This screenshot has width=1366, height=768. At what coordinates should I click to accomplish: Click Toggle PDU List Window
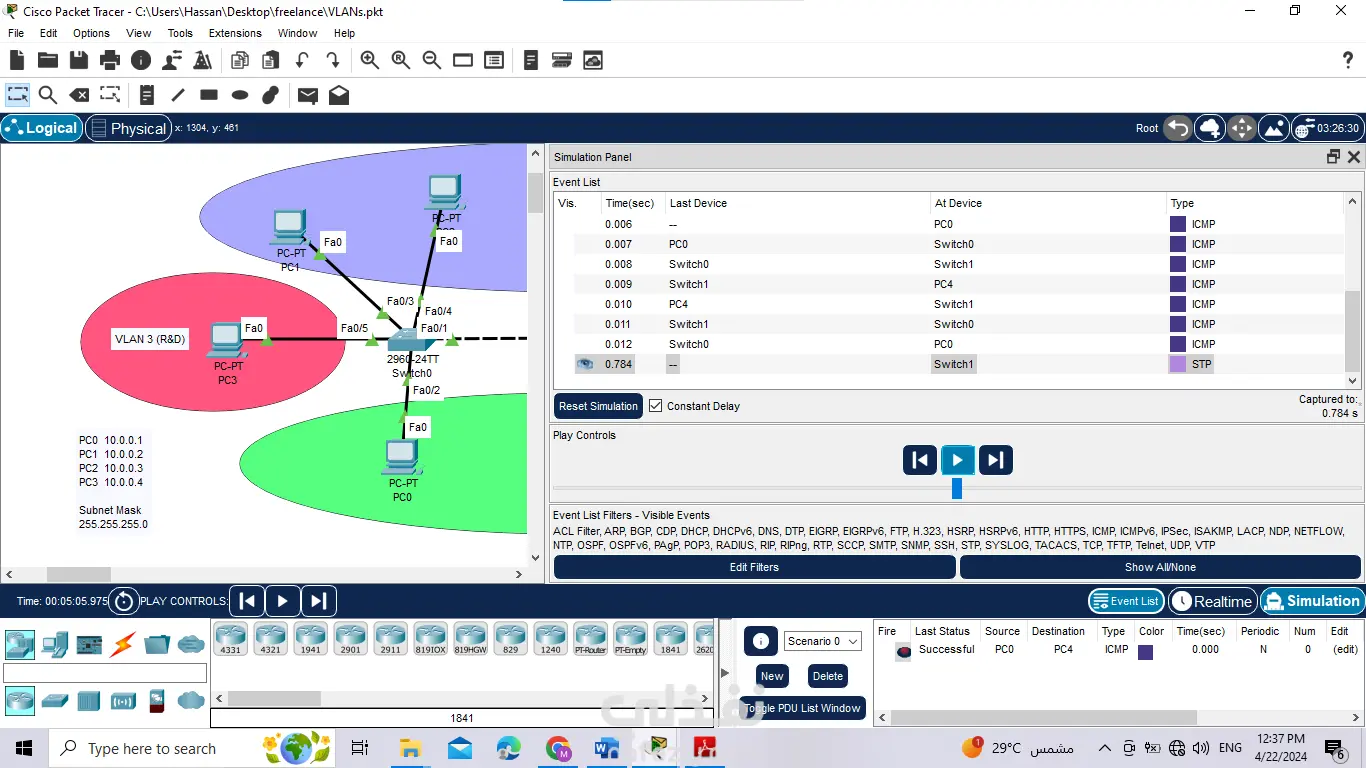click(x=802, y=708)
